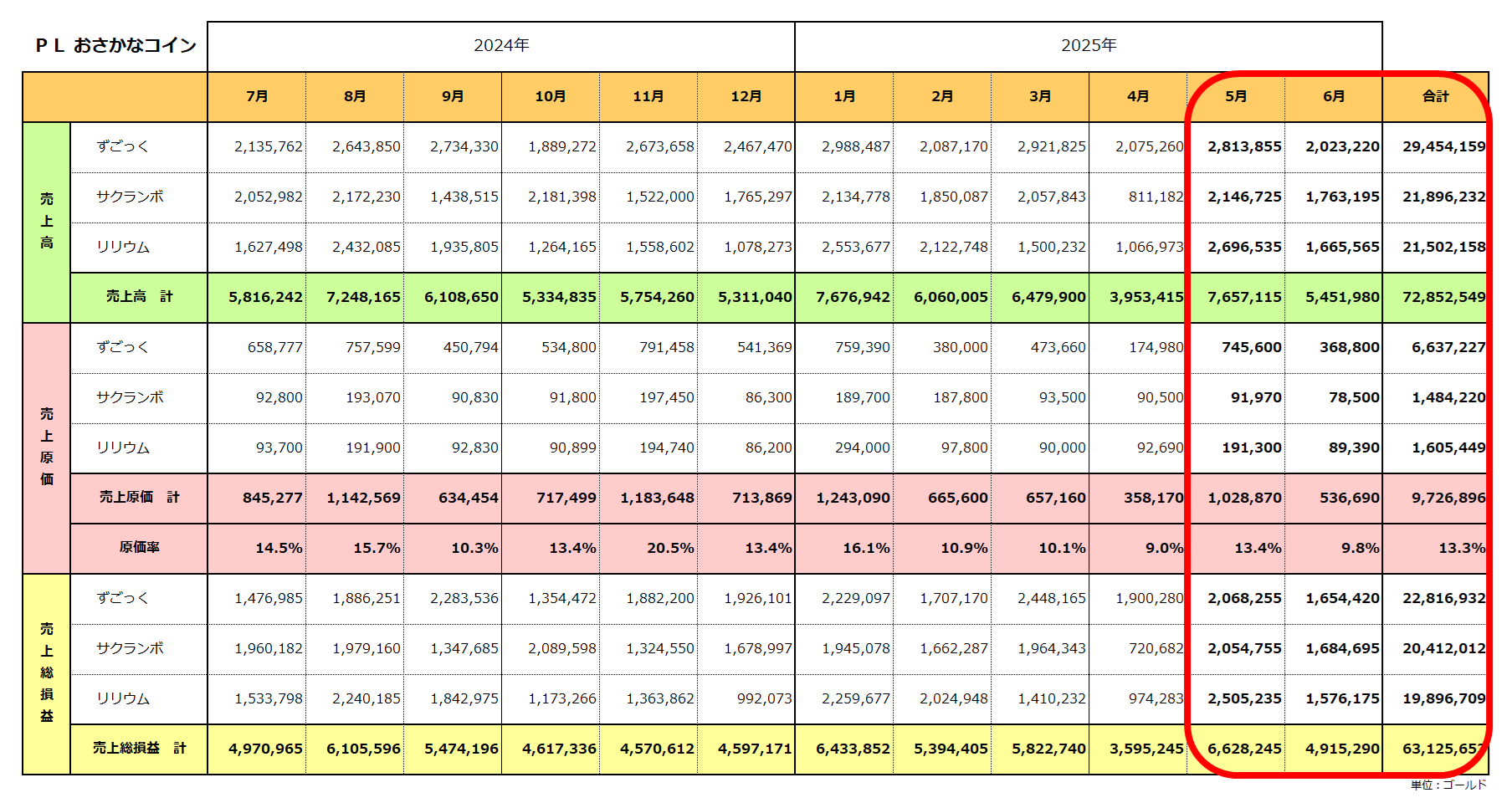This screenshot has width=1512, height=808.
Task: Select the 2024年 header cell
Action: [x=500, y=46]
